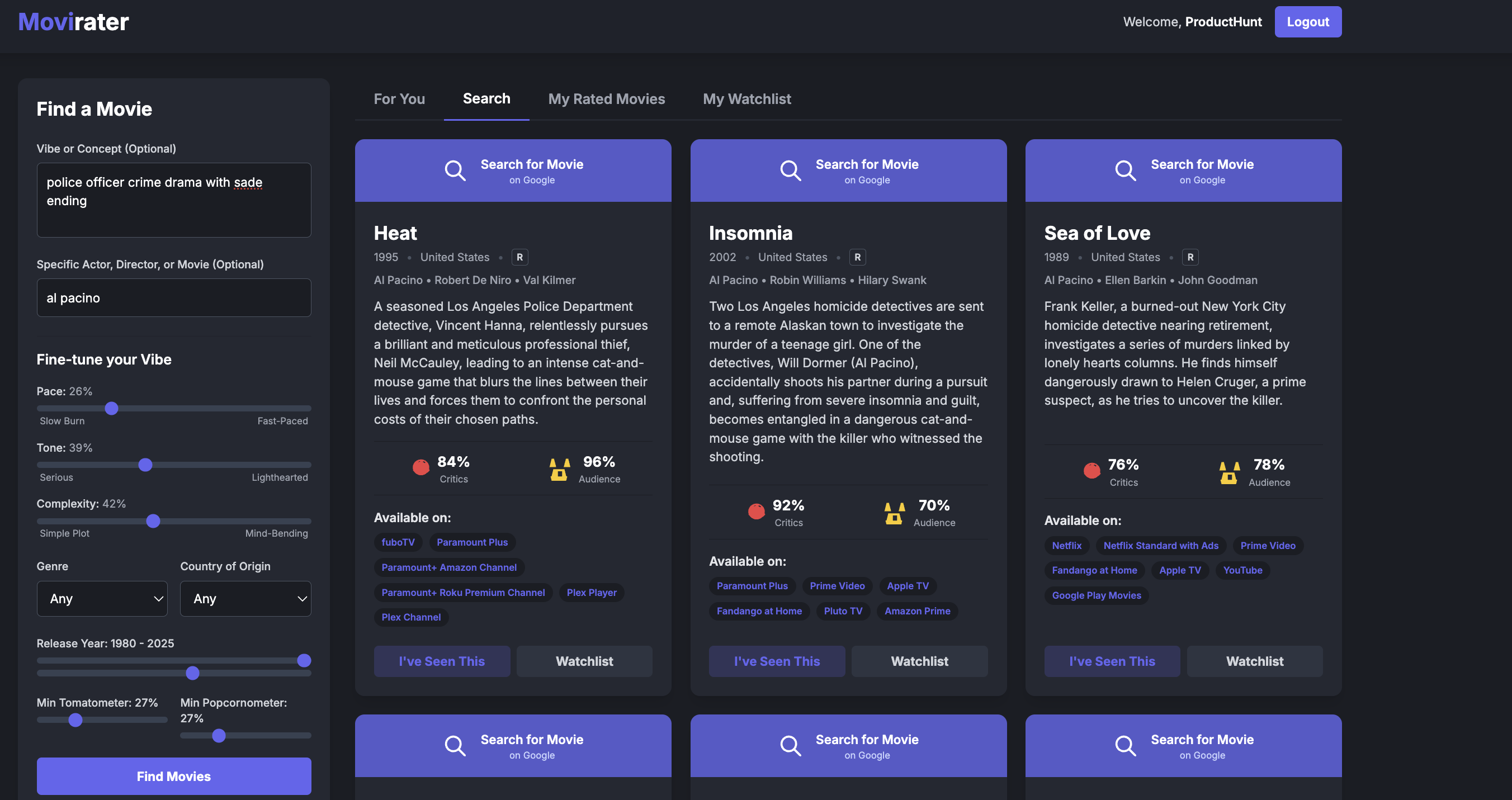Open the Country of Origin dropdown
This screenshot has height=800, width=1512.
coord(245,599)
